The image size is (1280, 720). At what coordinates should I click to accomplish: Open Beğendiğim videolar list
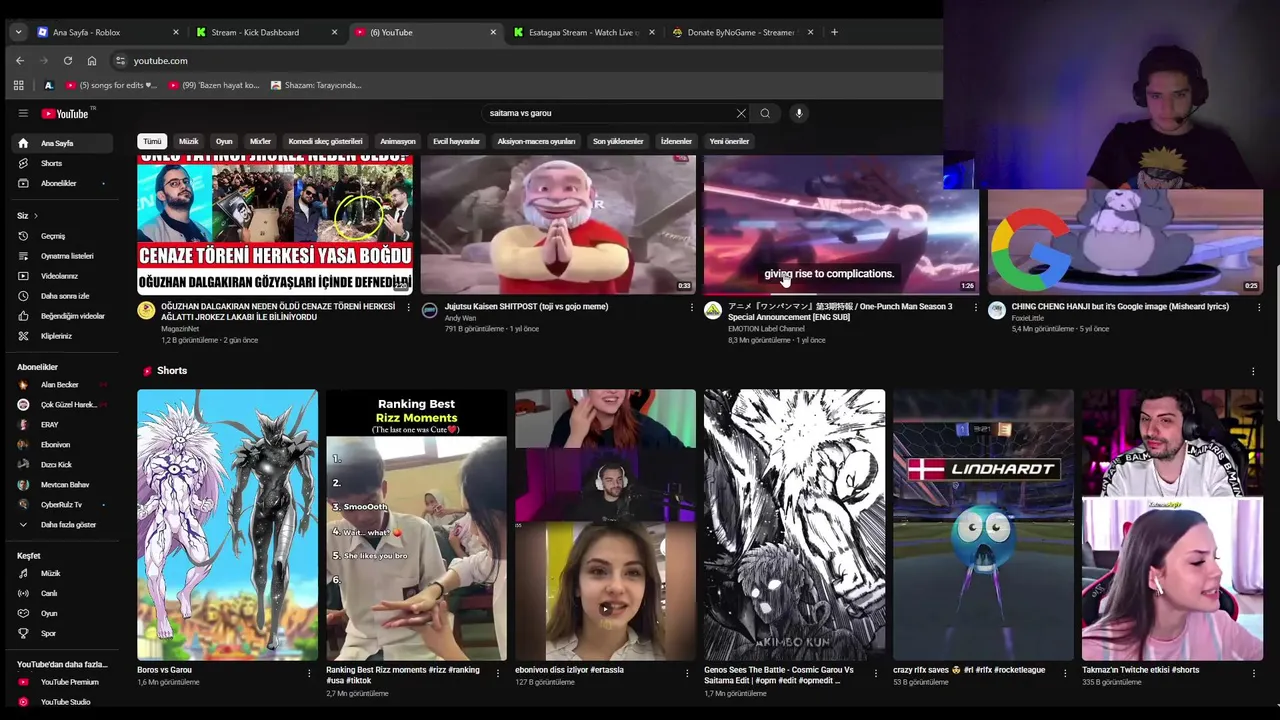(x=62, y=316)
